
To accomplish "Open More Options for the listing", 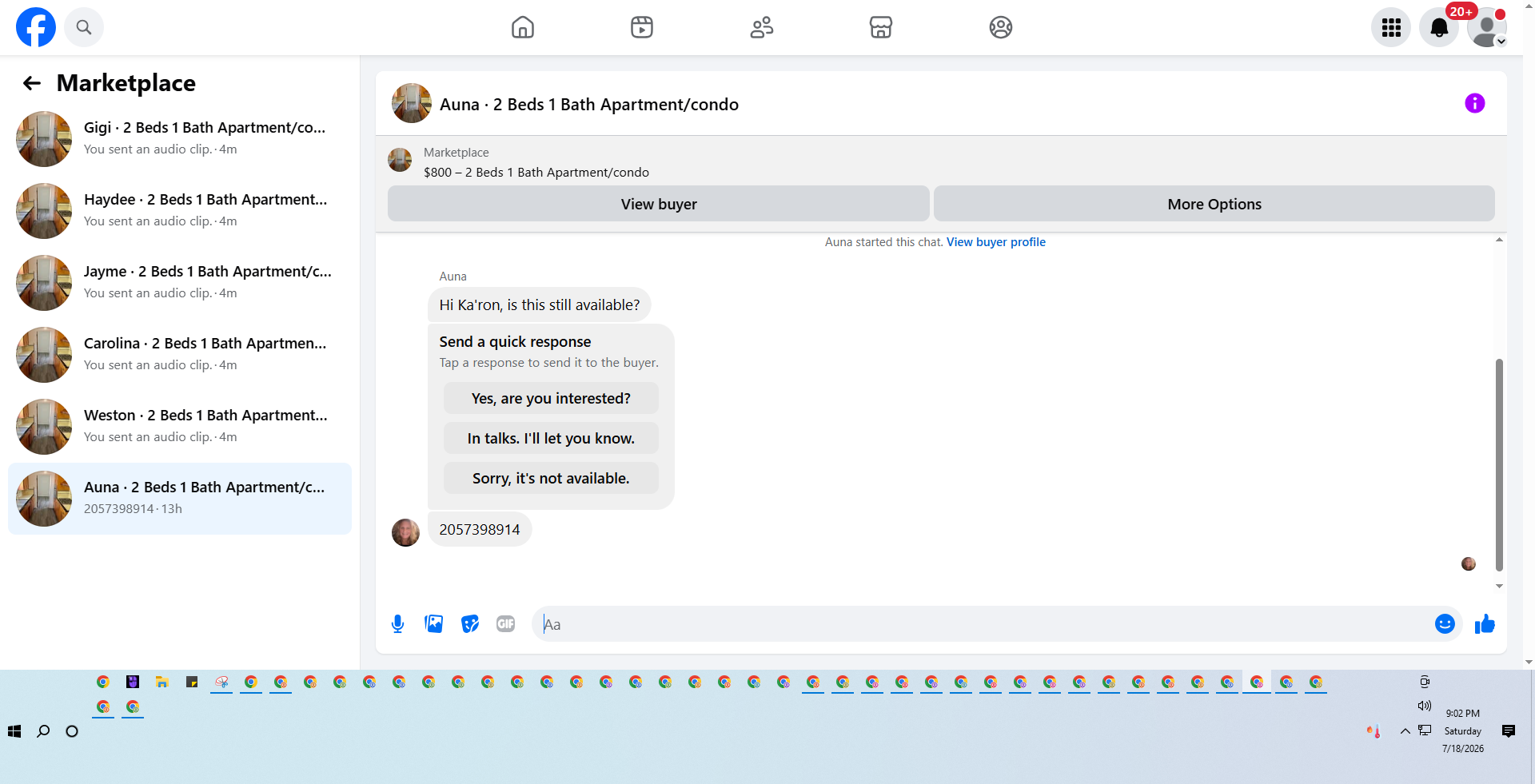I will (1214, 204).
